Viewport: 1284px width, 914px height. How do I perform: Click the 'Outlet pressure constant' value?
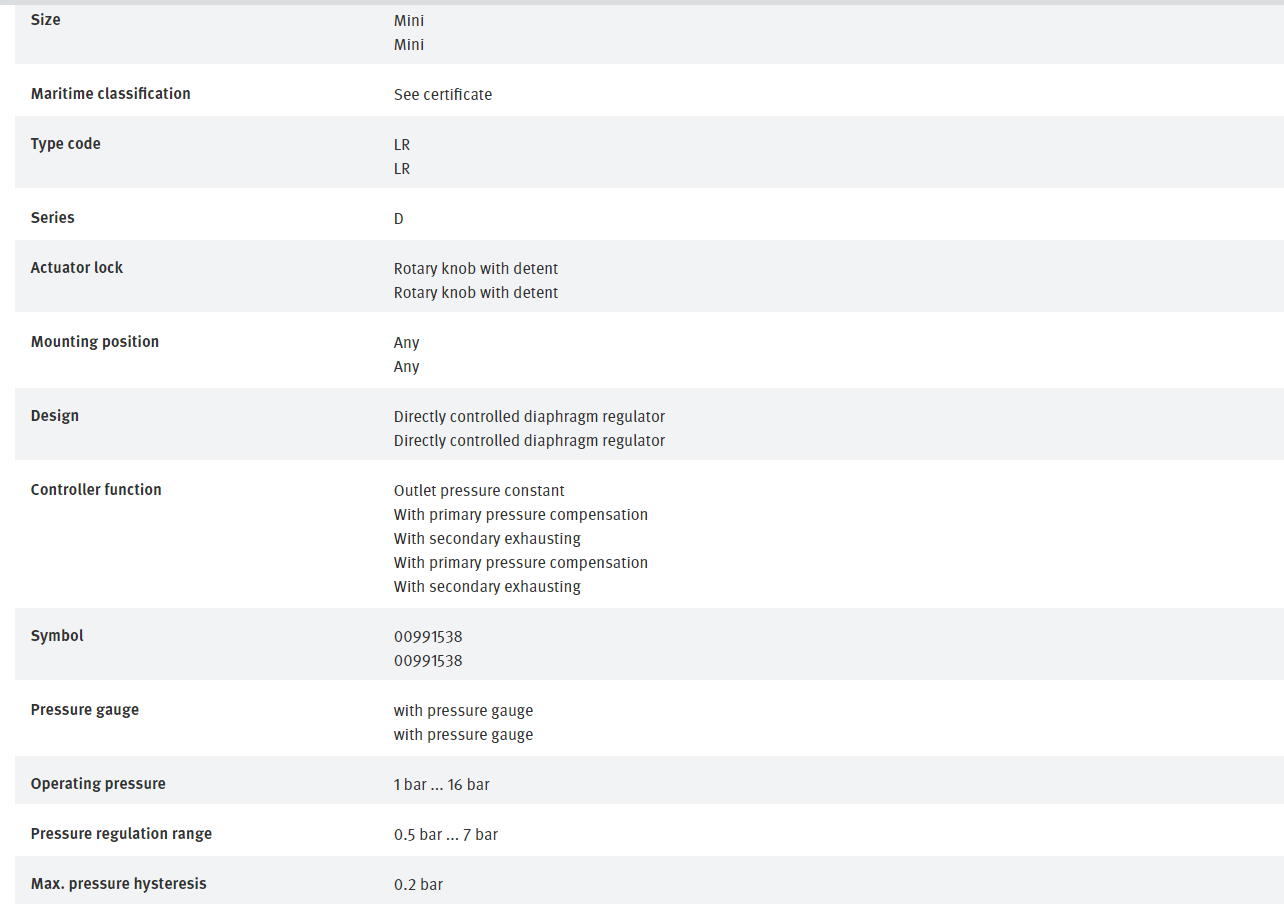click(x=479, y=491)
